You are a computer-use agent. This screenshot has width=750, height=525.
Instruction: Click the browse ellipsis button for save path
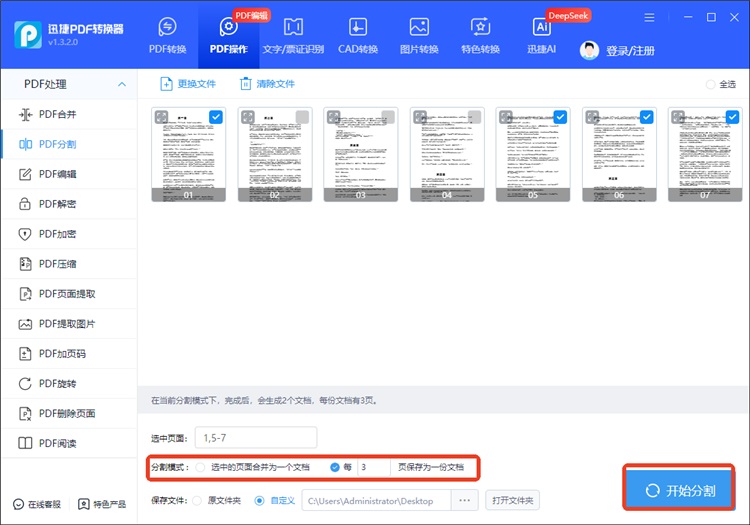point(463,500)
